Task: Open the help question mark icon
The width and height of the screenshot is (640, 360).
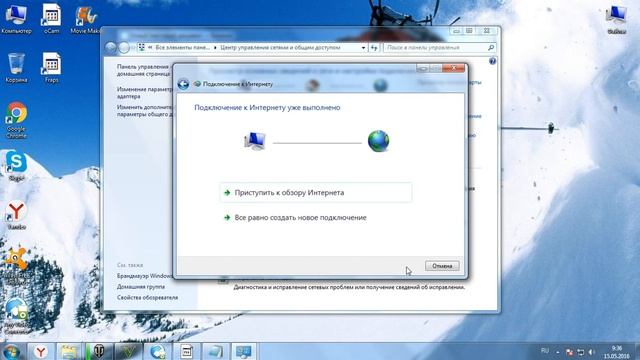Action: click(x=492, y=61)
